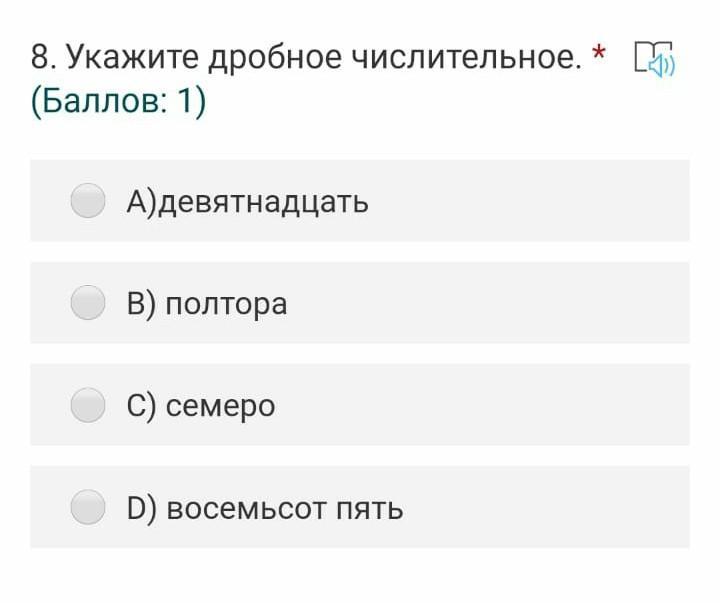Click the speaker symbol of the read-aloud icon
Image resolution: width=720 pixels, height=603 pixels.
pyautogui.click(x=662, y=65)
